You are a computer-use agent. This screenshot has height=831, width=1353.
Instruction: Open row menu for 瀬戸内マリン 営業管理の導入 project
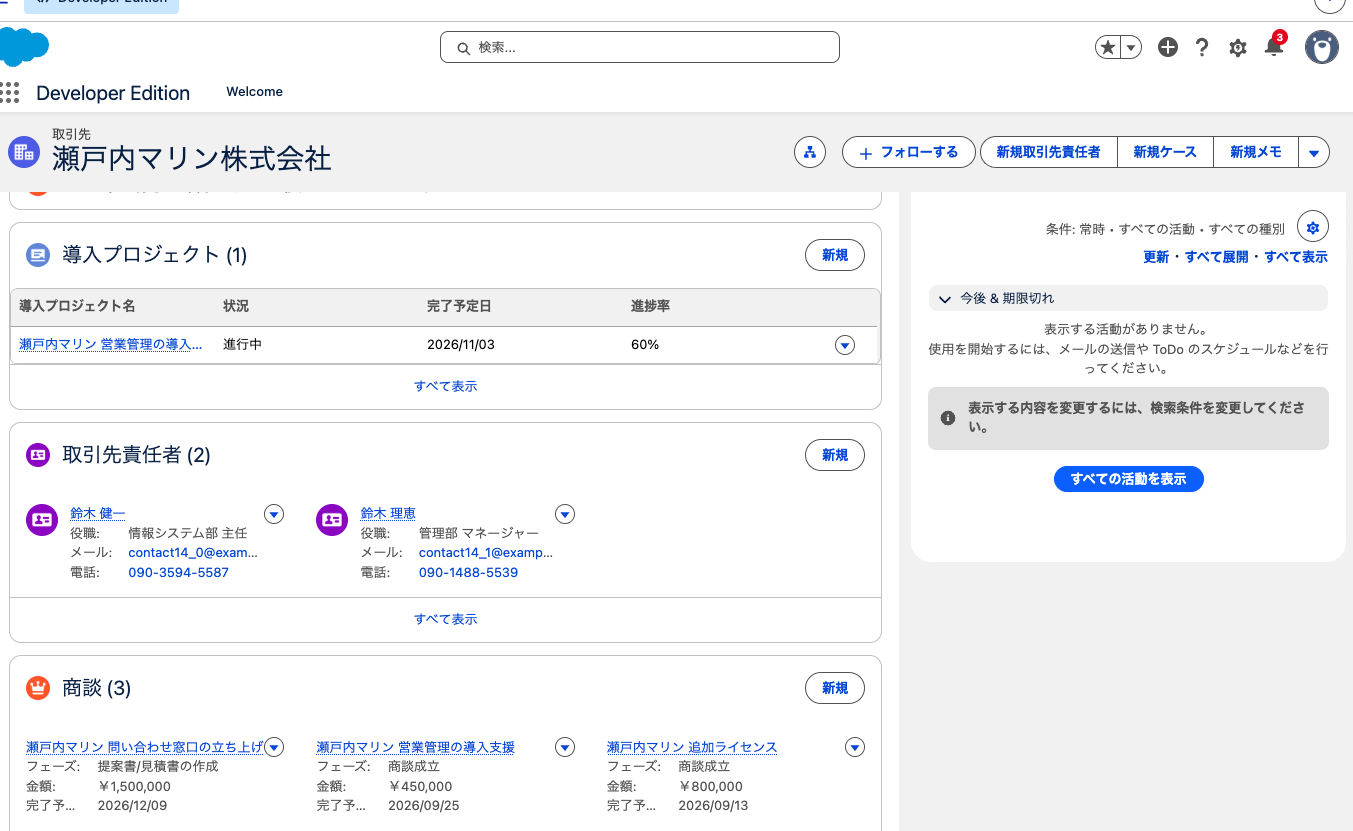(845, 345)
